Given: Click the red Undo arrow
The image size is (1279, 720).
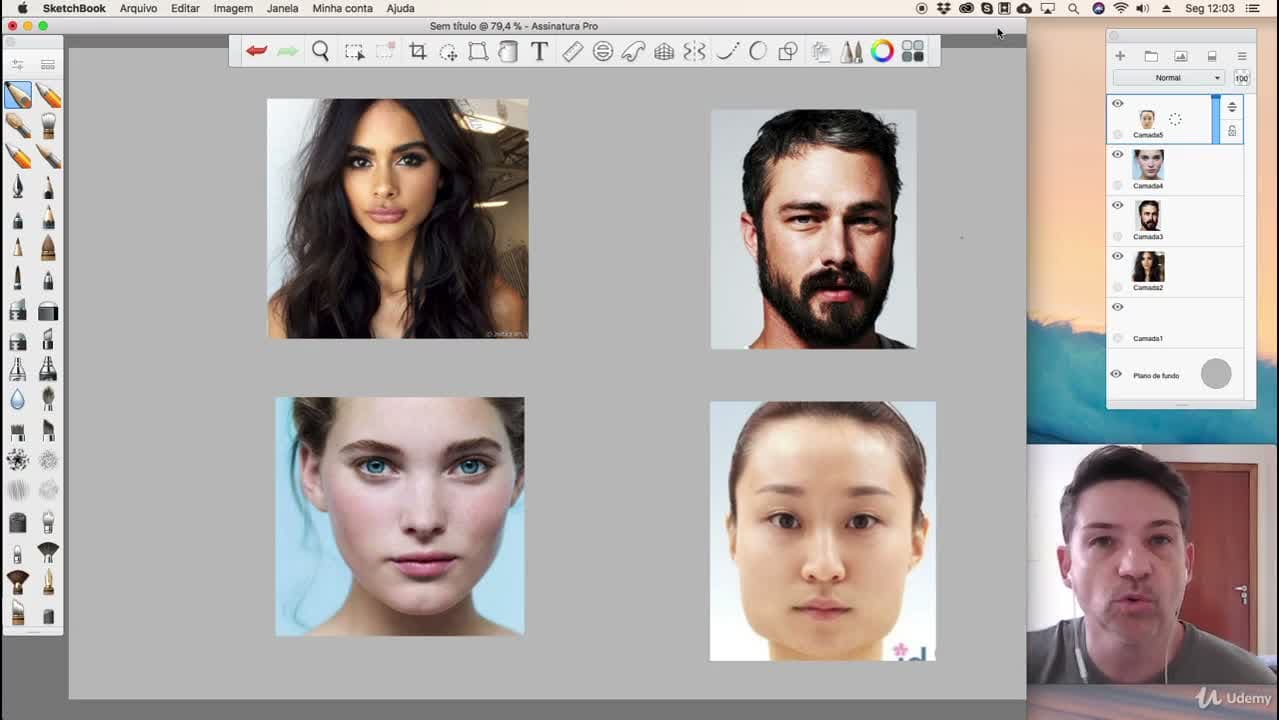Looking at the screenshot, I should [256, 51].
